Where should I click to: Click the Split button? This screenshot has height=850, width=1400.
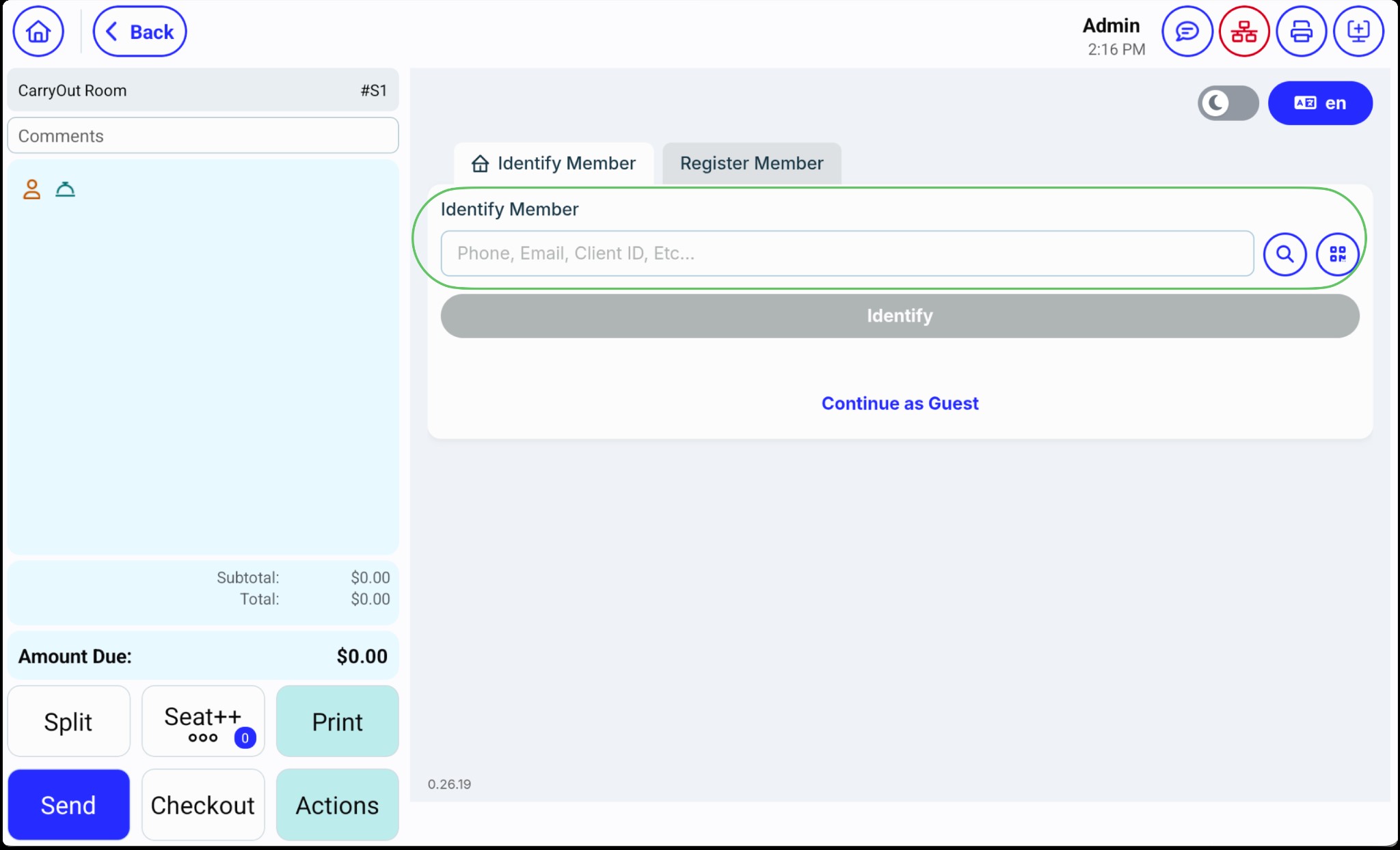point(68,722)
